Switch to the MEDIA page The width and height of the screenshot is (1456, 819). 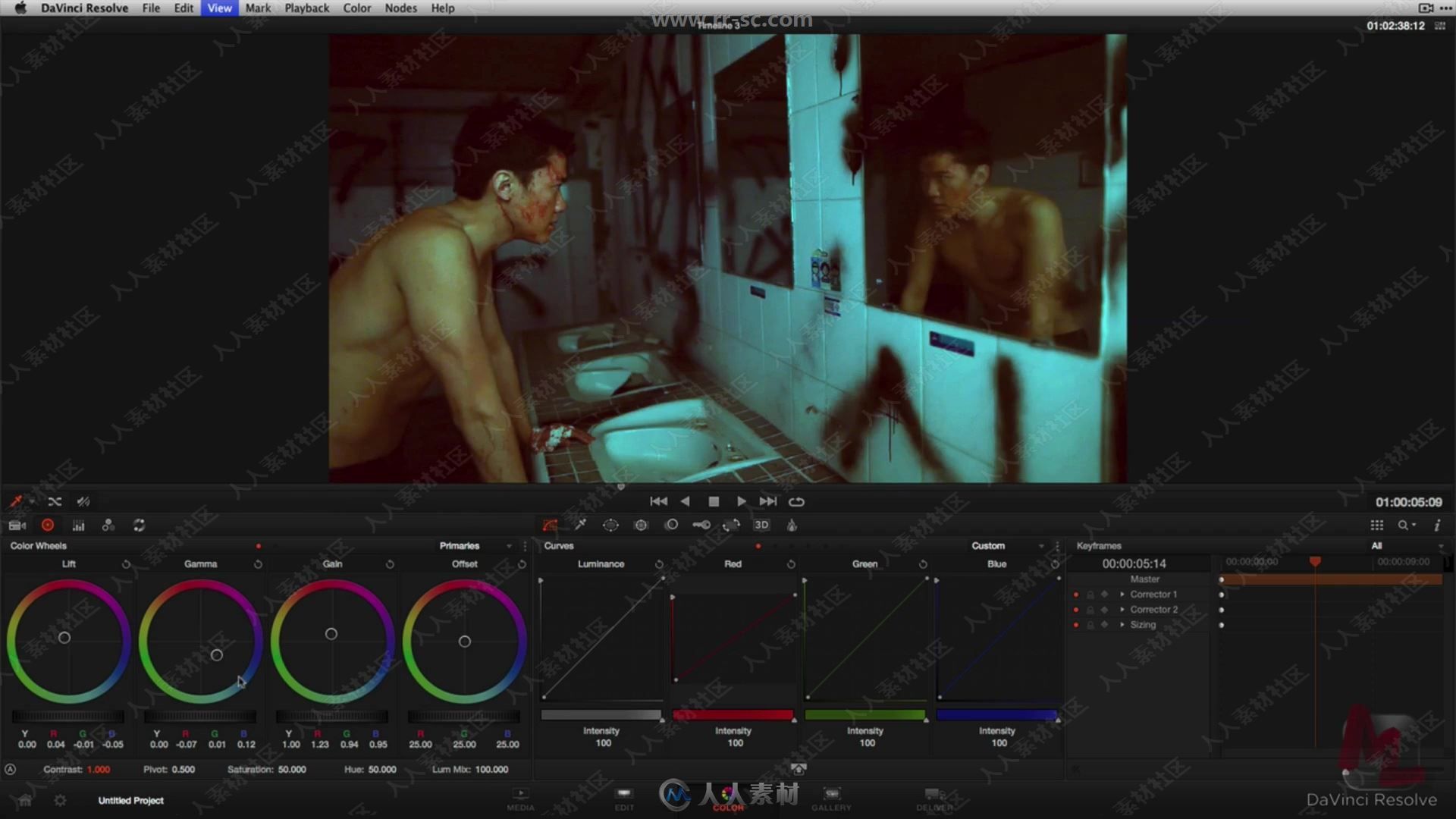520,799
